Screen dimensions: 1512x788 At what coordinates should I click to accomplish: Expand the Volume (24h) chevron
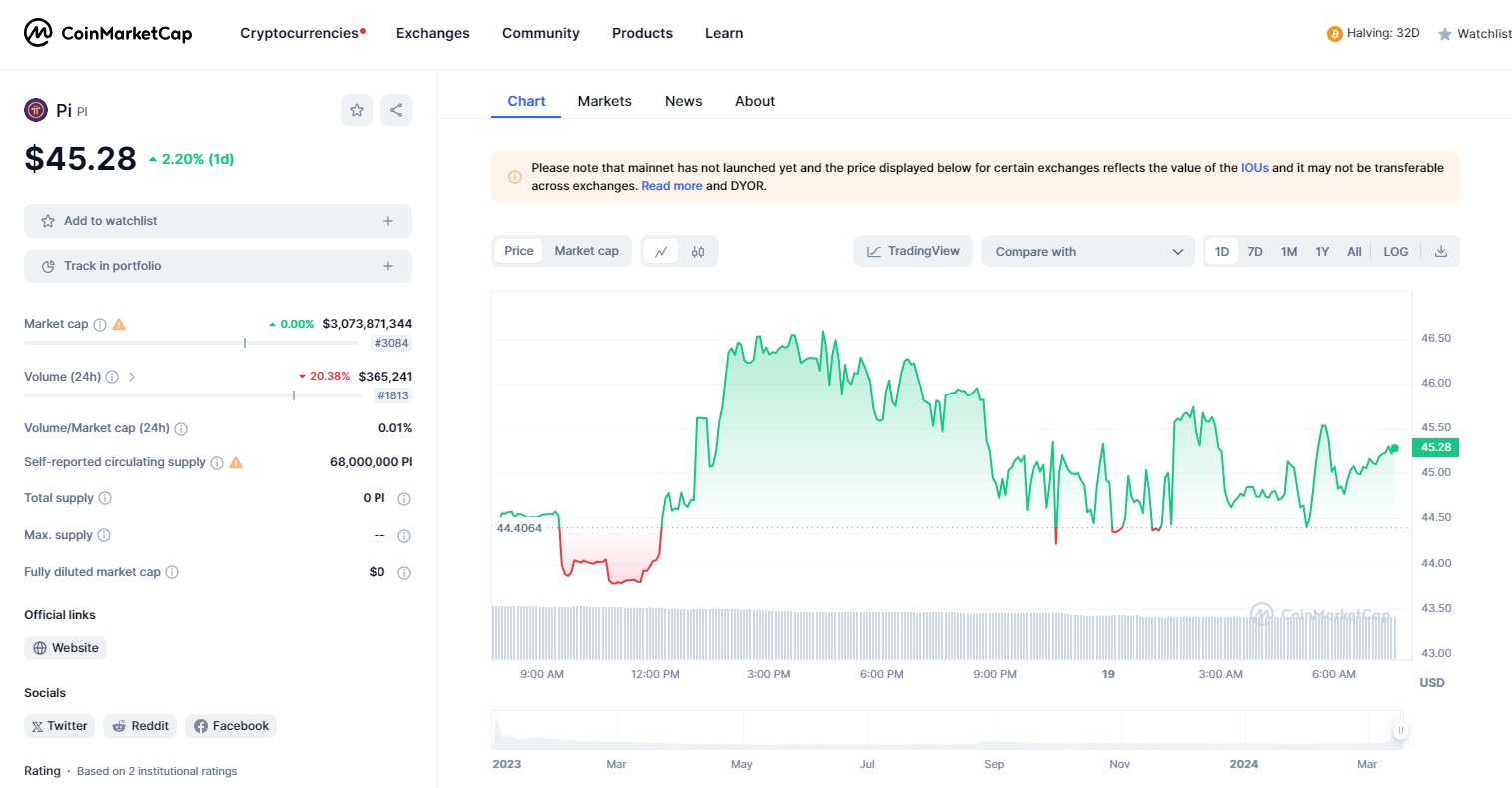click(x=132, y=377)
